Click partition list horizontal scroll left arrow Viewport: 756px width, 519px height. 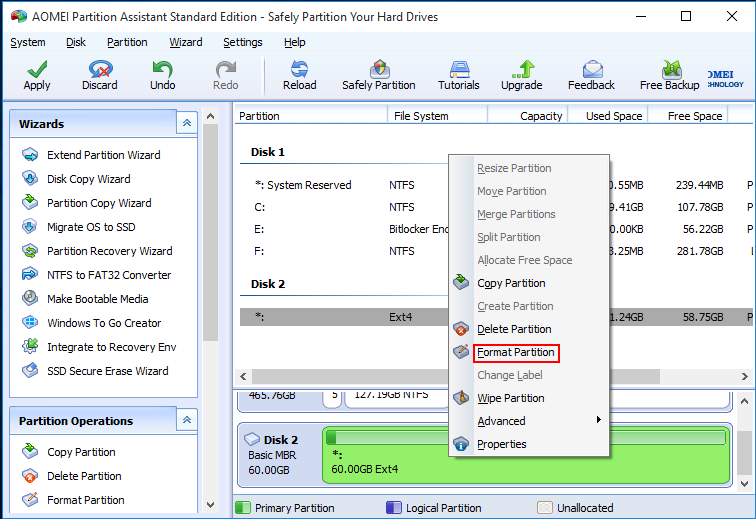click(x=243, y=376)
